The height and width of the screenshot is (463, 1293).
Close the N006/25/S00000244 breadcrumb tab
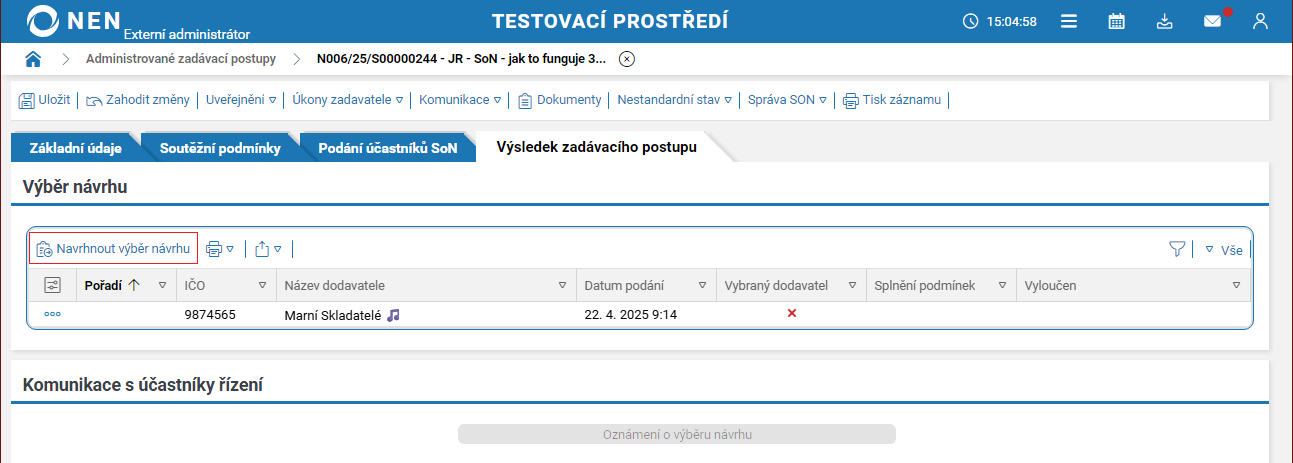(627, 59)
